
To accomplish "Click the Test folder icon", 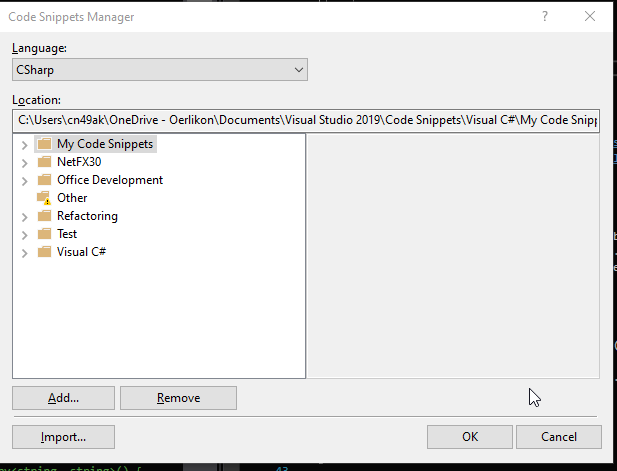I will (x=44, y=234).
